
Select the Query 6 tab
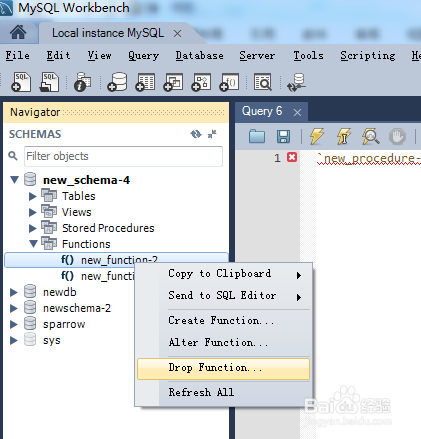pos(262,111)
